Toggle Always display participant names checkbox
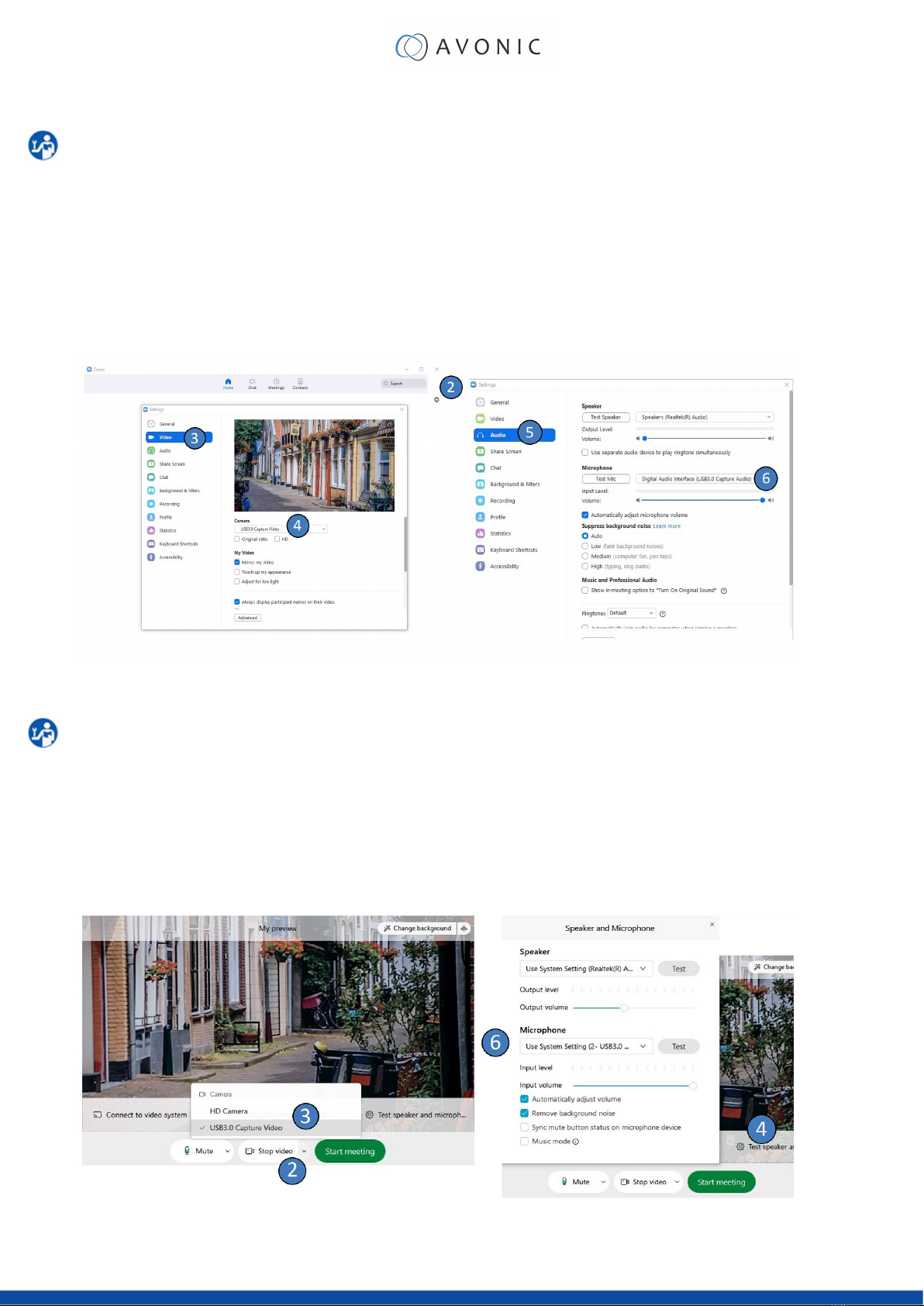The width and height of the screenshot is (924, 1306). tap(237, 601)
